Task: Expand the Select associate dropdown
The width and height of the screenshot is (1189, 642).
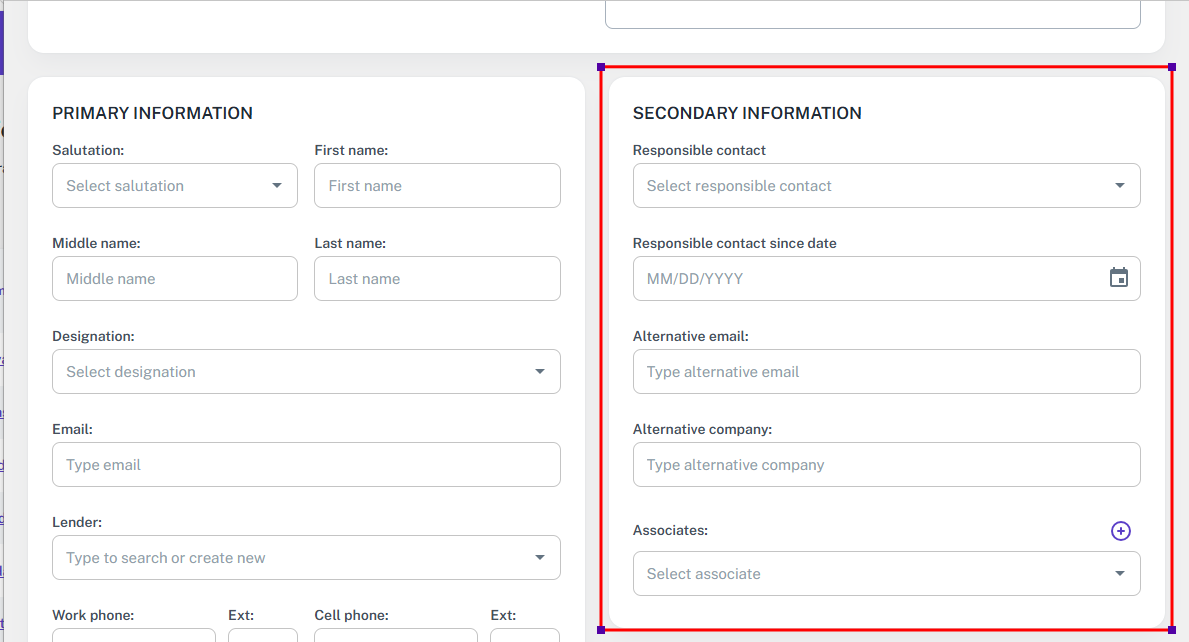Action: pos(1119,574)
